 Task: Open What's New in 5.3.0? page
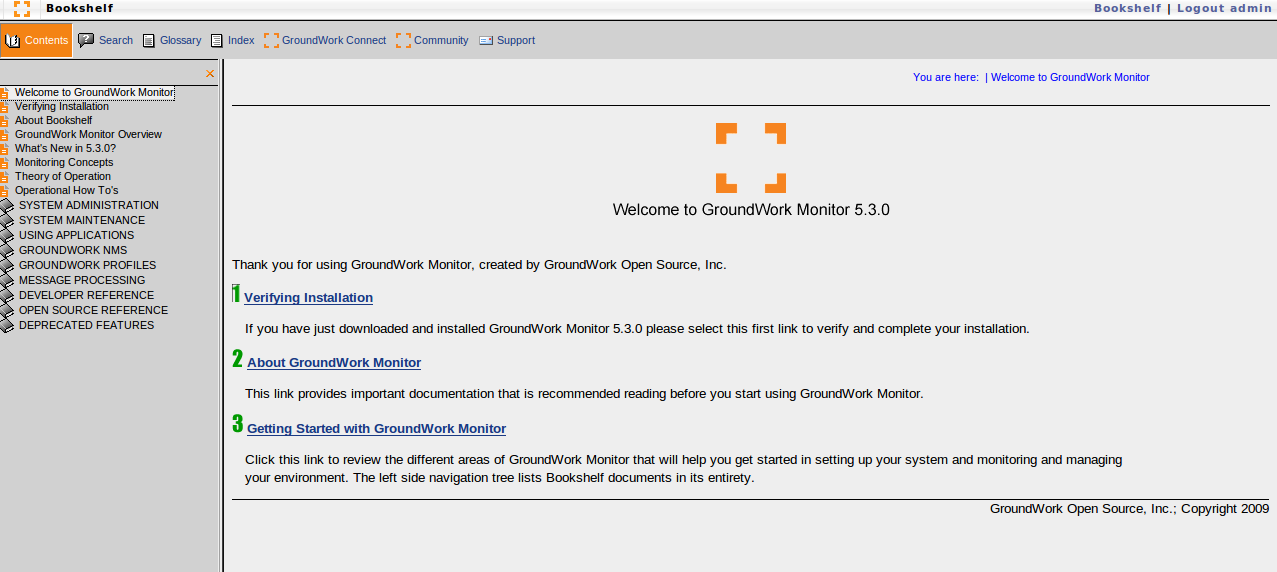point(65,148)
